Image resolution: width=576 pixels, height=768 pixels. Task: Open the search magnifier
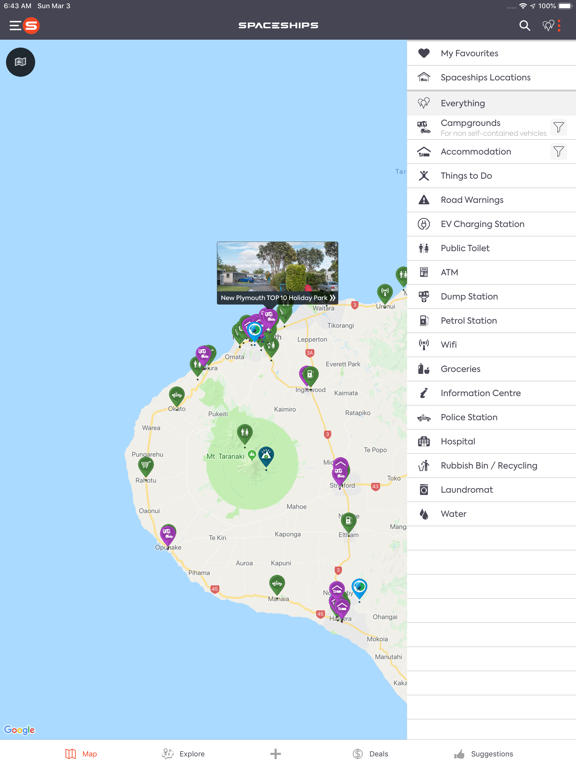pyautogui.click(x=525, y=25)
